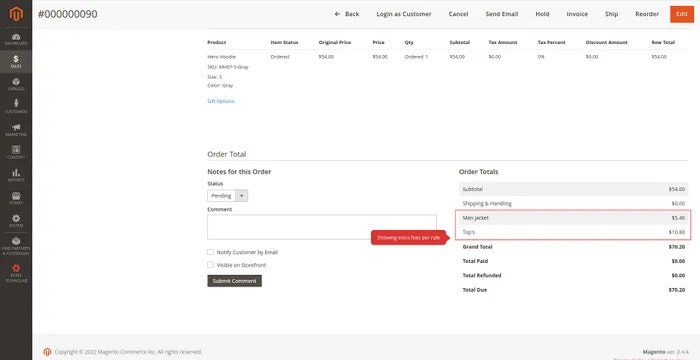Click the Grand Total label
This screenshot has width=700, height=360.
(x=477, y=247)
